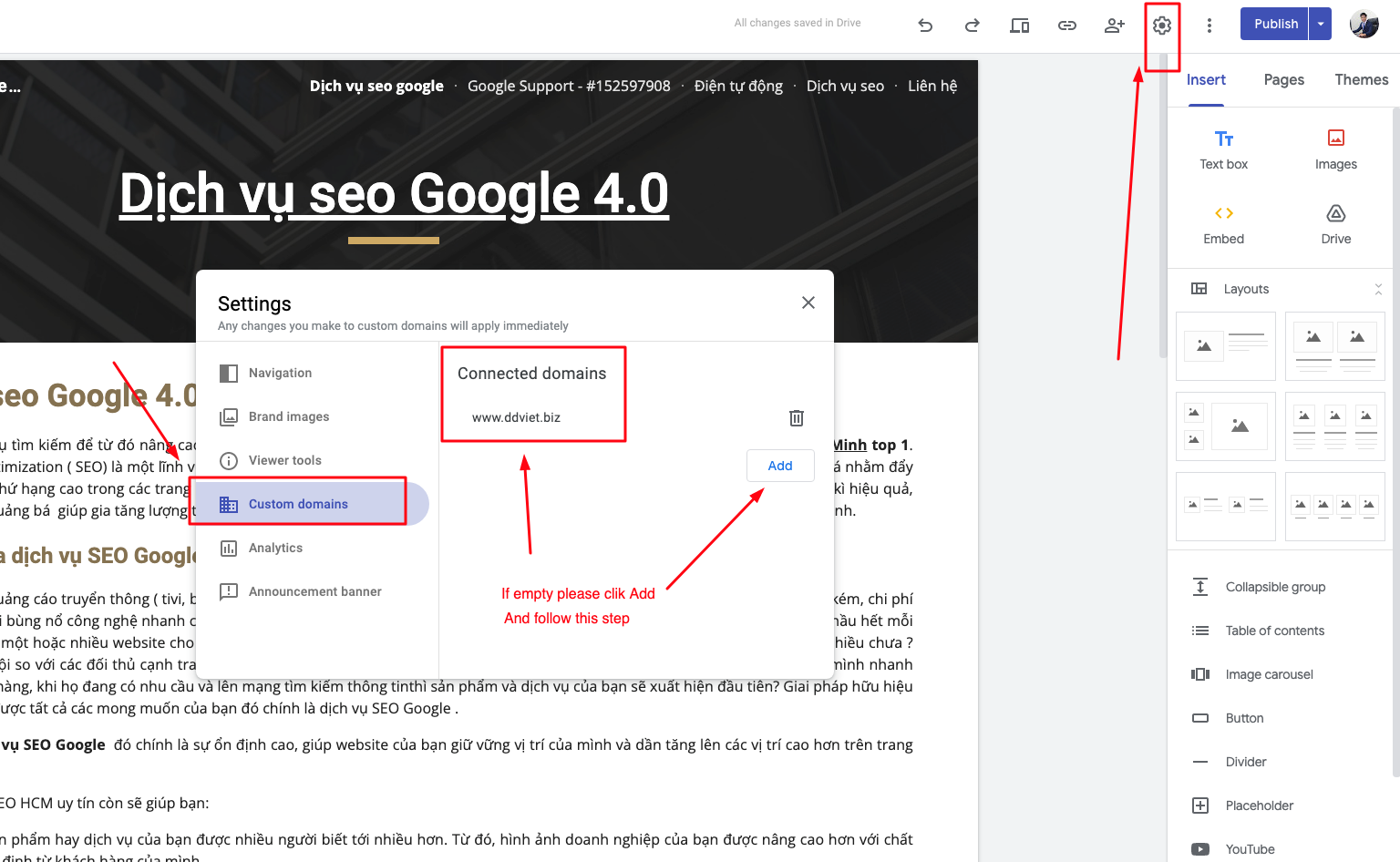Insert a Text box

point(1224,150)
